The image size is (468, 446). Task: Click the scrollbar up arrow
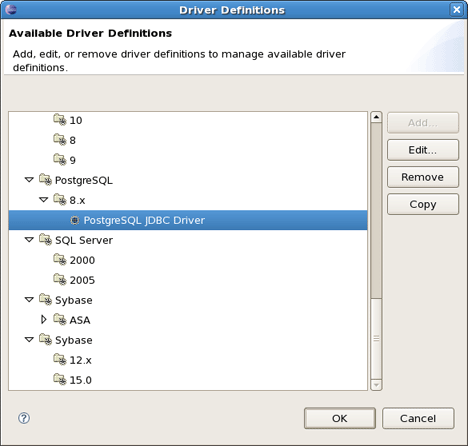(376, 117)
